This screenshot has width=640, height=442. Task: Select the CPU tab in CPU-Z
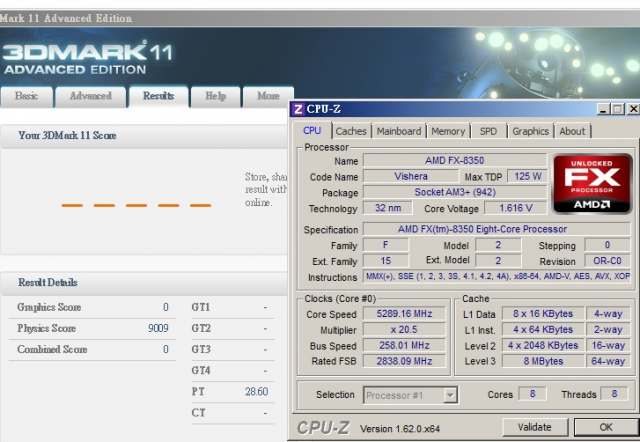(312, 131)
